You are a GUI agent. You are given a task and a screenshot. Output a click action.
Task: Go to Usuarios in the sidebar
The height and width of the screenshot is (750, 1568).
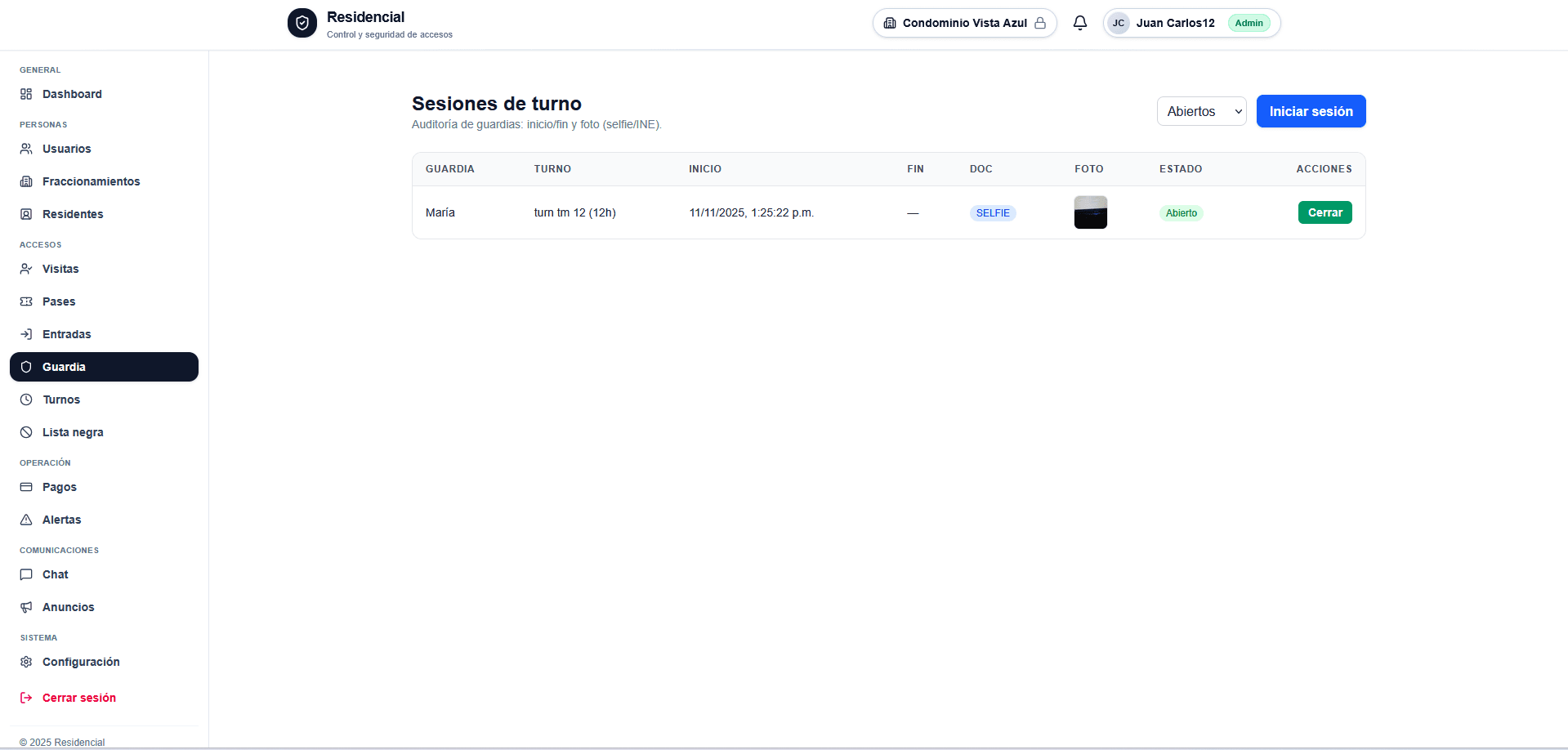pos(66,149)
